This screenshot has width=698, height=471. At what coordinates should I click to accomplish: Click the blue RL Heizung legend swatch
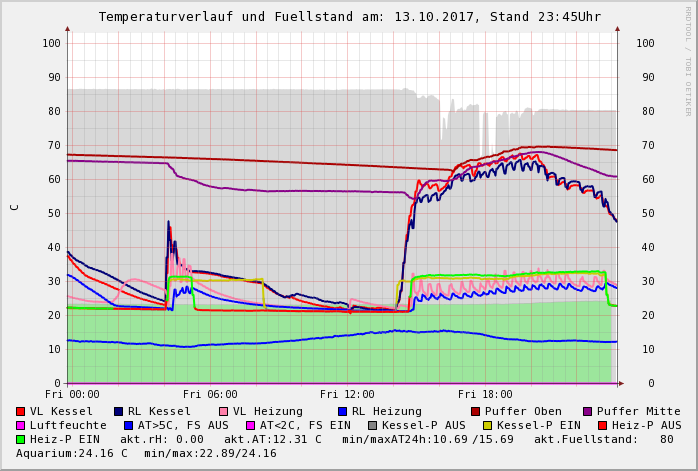[x=342, y=411]
